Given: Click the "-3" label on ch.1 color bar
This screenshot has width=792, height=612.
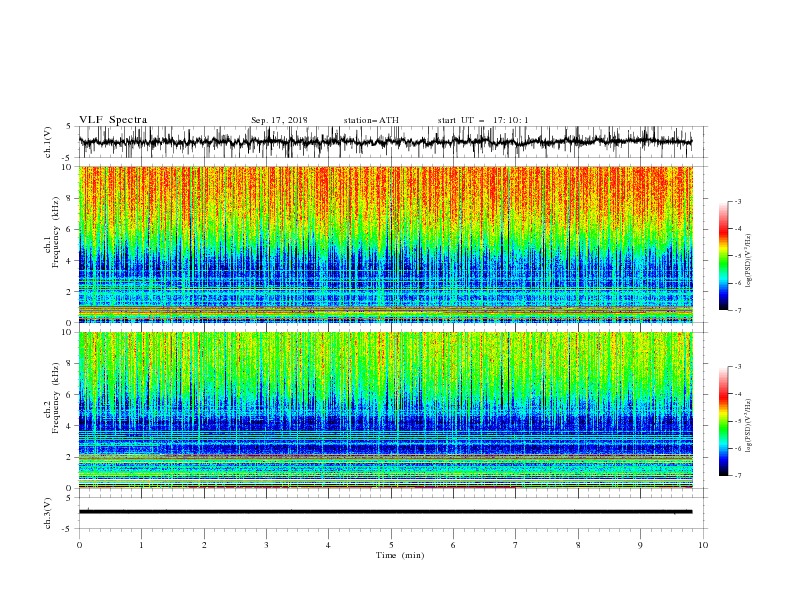Looking at the screenshot, I should (737, 201).
